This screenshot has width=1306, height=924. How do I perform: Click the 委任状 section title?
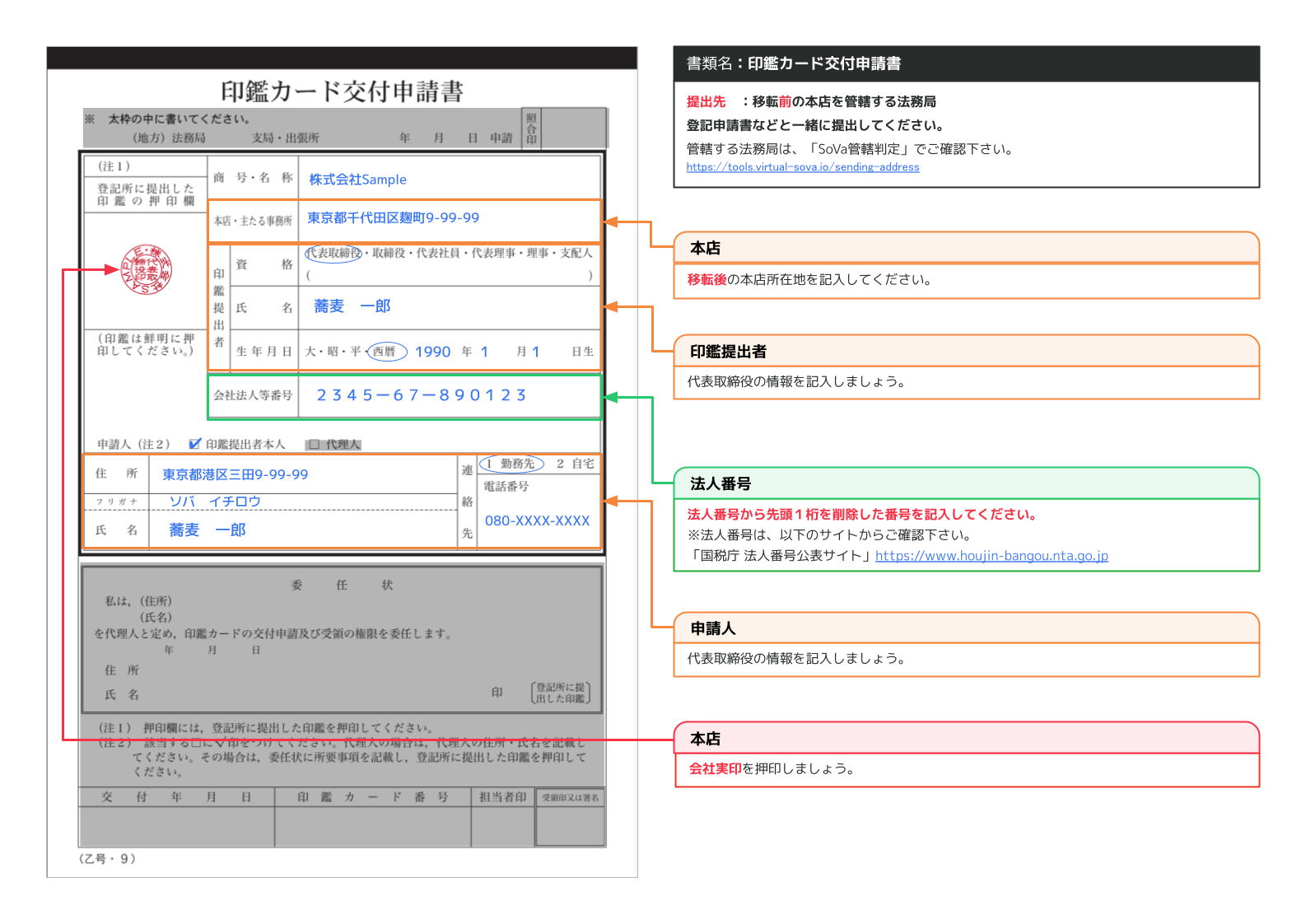342,586
